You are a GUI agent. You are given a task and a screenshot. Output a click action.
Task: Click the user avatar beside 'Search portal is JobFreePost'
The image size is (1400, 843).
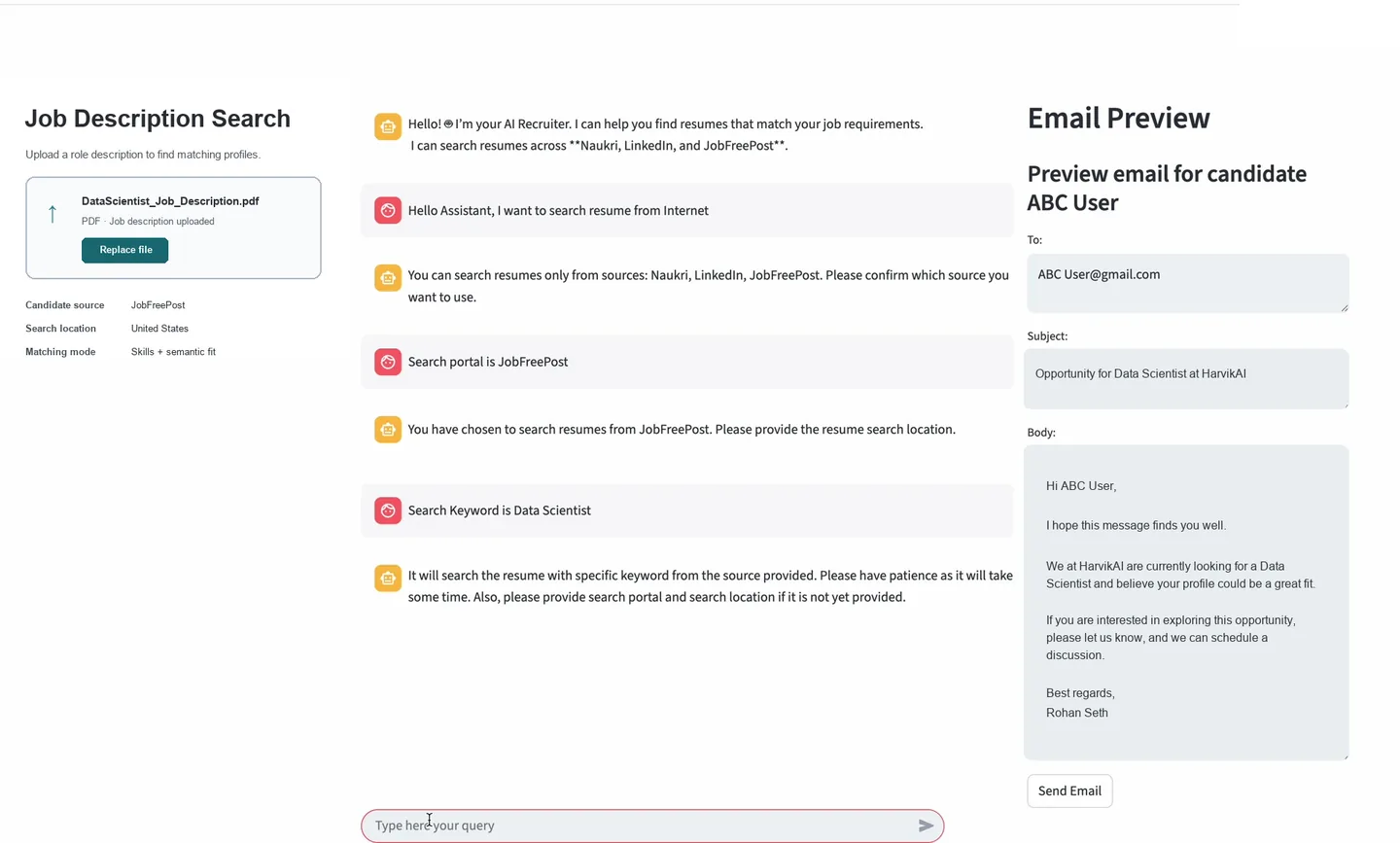pos(388,362)
